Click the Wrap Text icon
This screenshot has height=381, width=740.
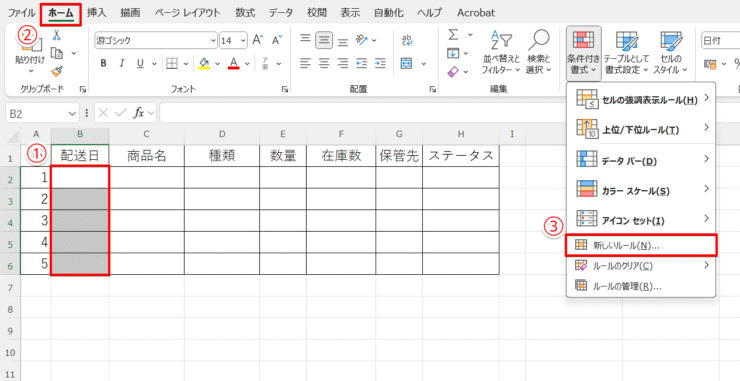tap(406, 40)
